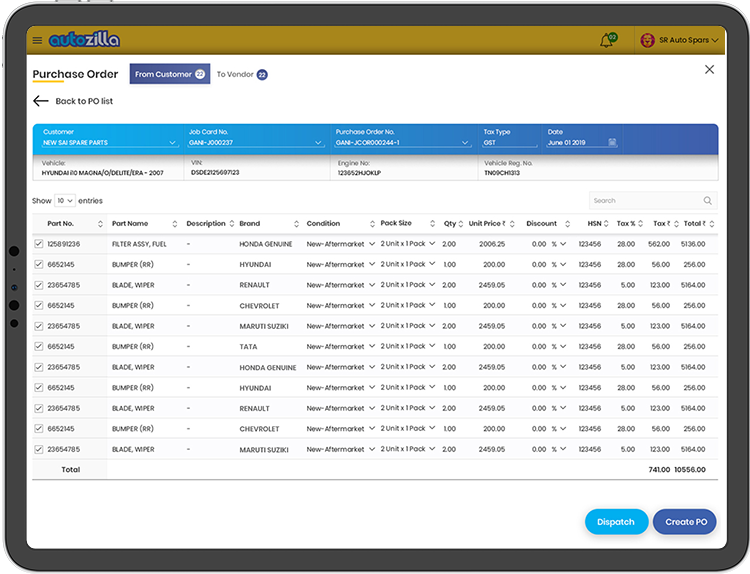This screenshot has height=574, width=750.
Task: Click the Date field June 01 2019
Action: coord(582,143)
